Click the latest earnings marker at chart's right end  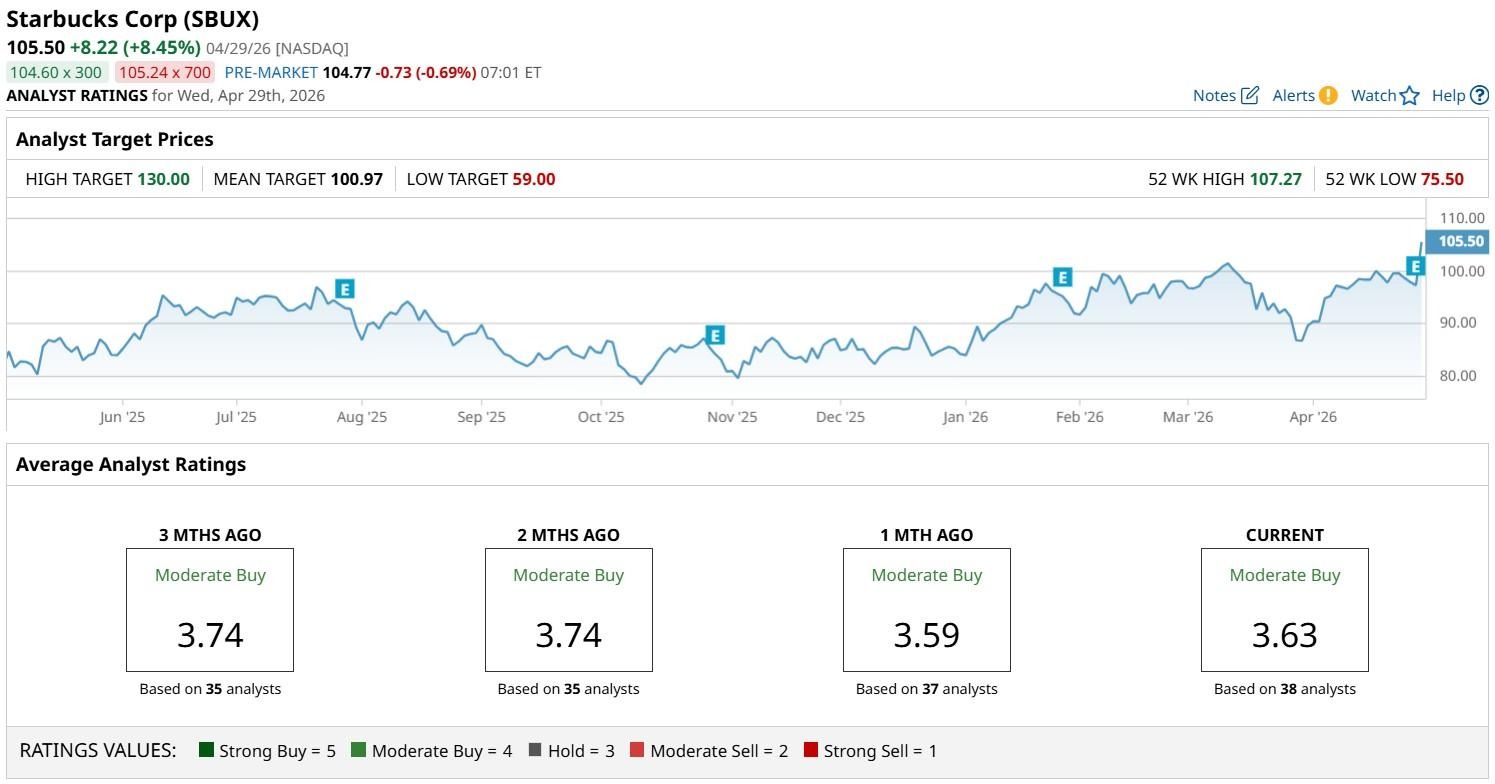coord(1415,266)
